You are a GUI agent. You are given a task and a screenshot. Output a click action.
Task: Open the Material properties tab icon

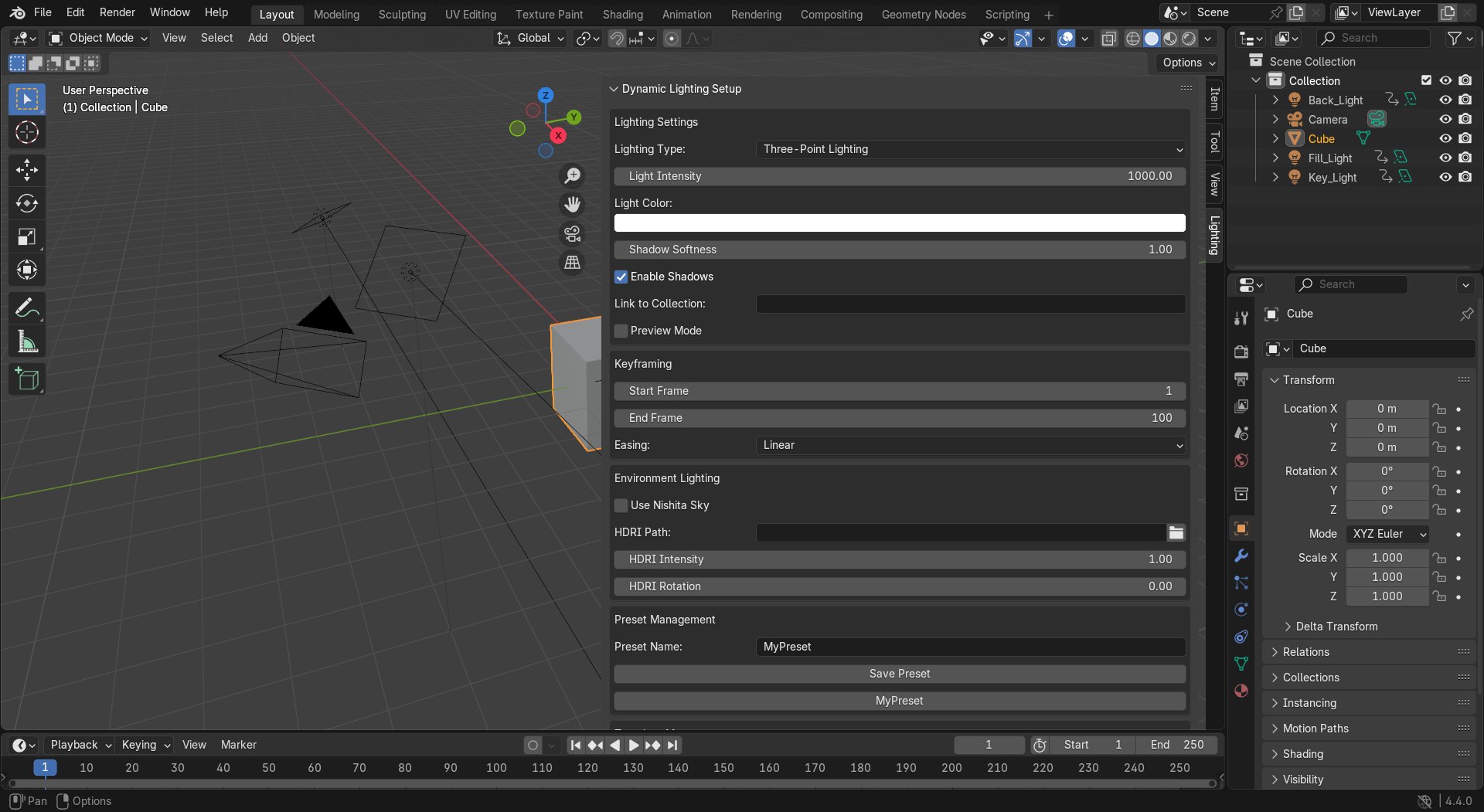point(1241,691)
